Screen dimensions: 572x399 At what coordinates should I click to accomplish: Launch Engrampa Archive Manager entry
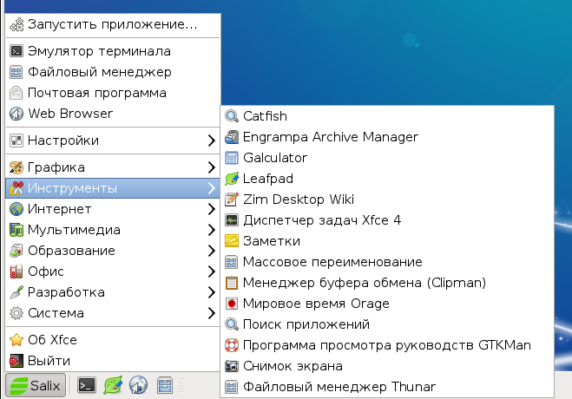click(x=387, y=137)
